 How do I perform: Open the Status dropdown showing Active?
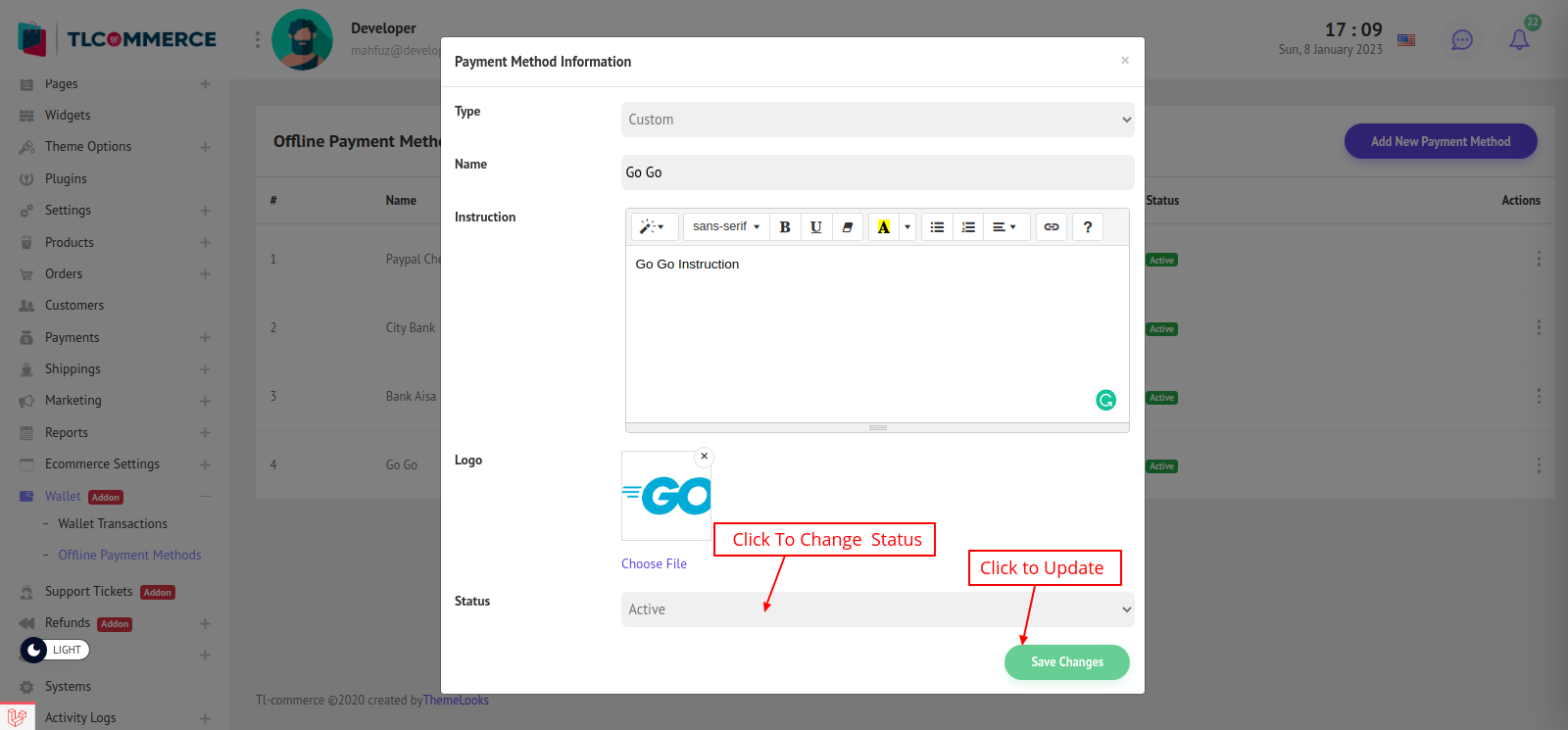pyautogui.click(x=877, y=609)
